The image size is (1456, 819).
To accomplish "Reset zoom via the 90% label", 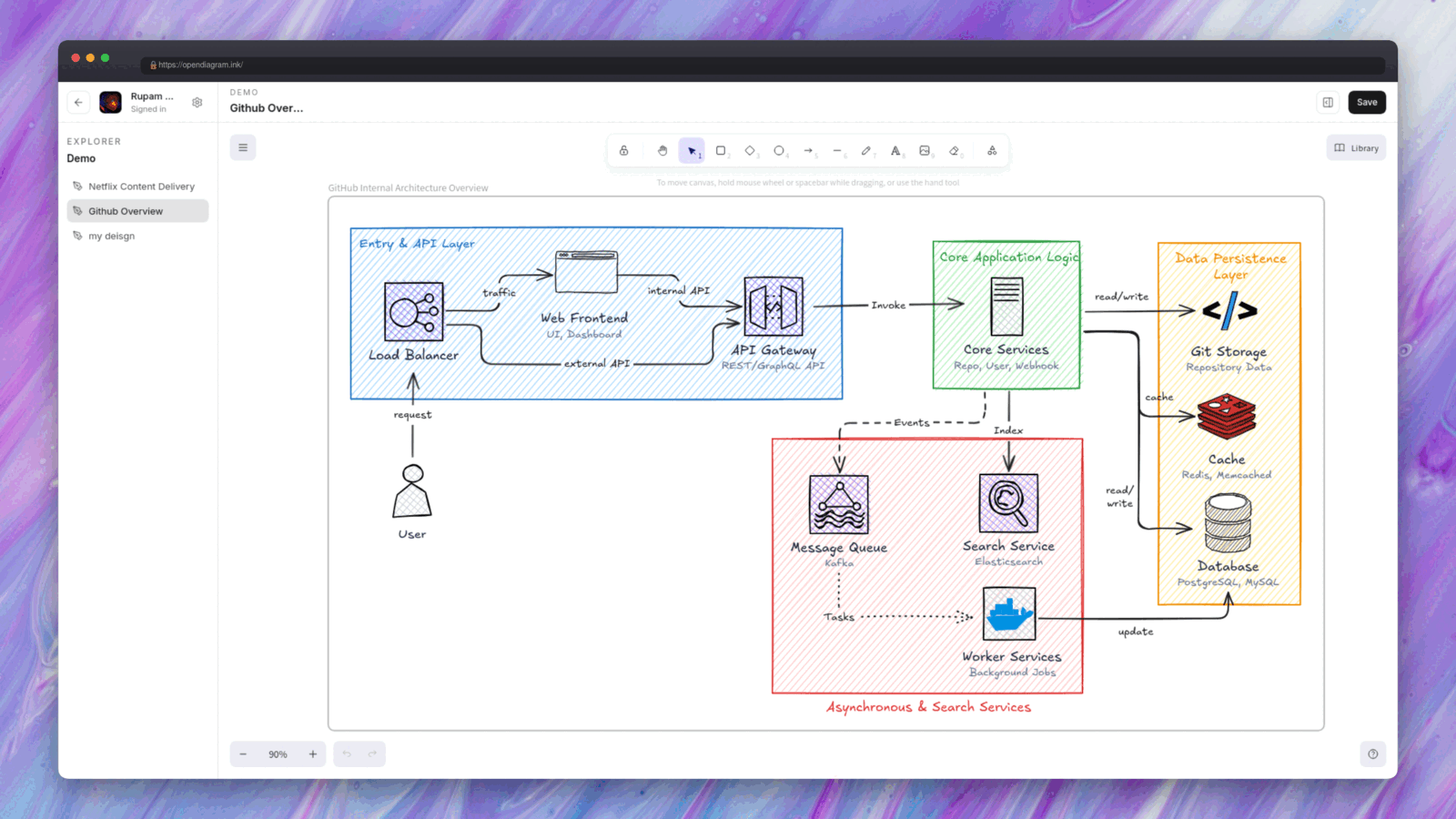I will [278, 754].
